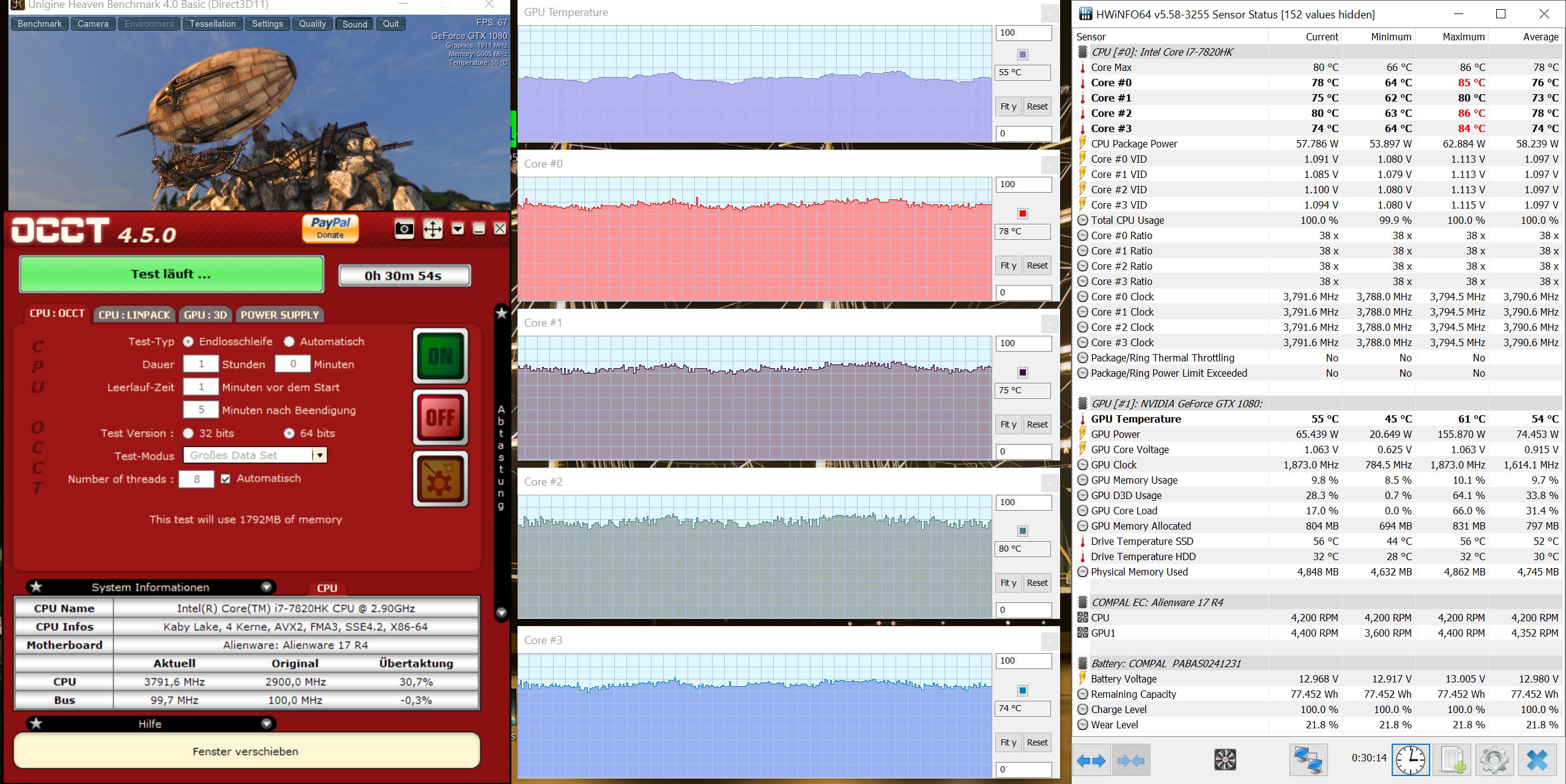Click the OCCT move-window cross-arrows icon
The width and height of the screenshot is (1566, 784).
coord(432,229)
